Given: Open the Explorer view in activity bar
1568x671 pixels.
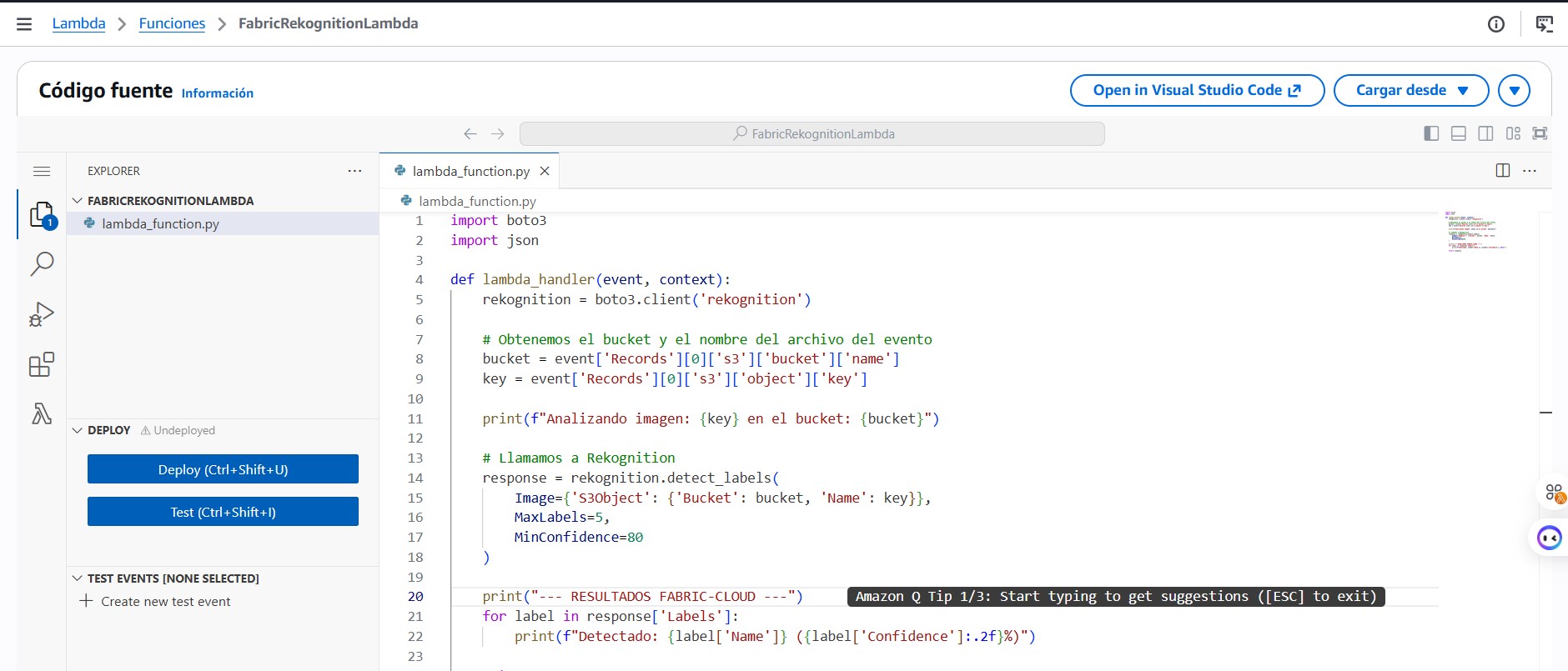Looking at the screenshot, I should [42, 215].
